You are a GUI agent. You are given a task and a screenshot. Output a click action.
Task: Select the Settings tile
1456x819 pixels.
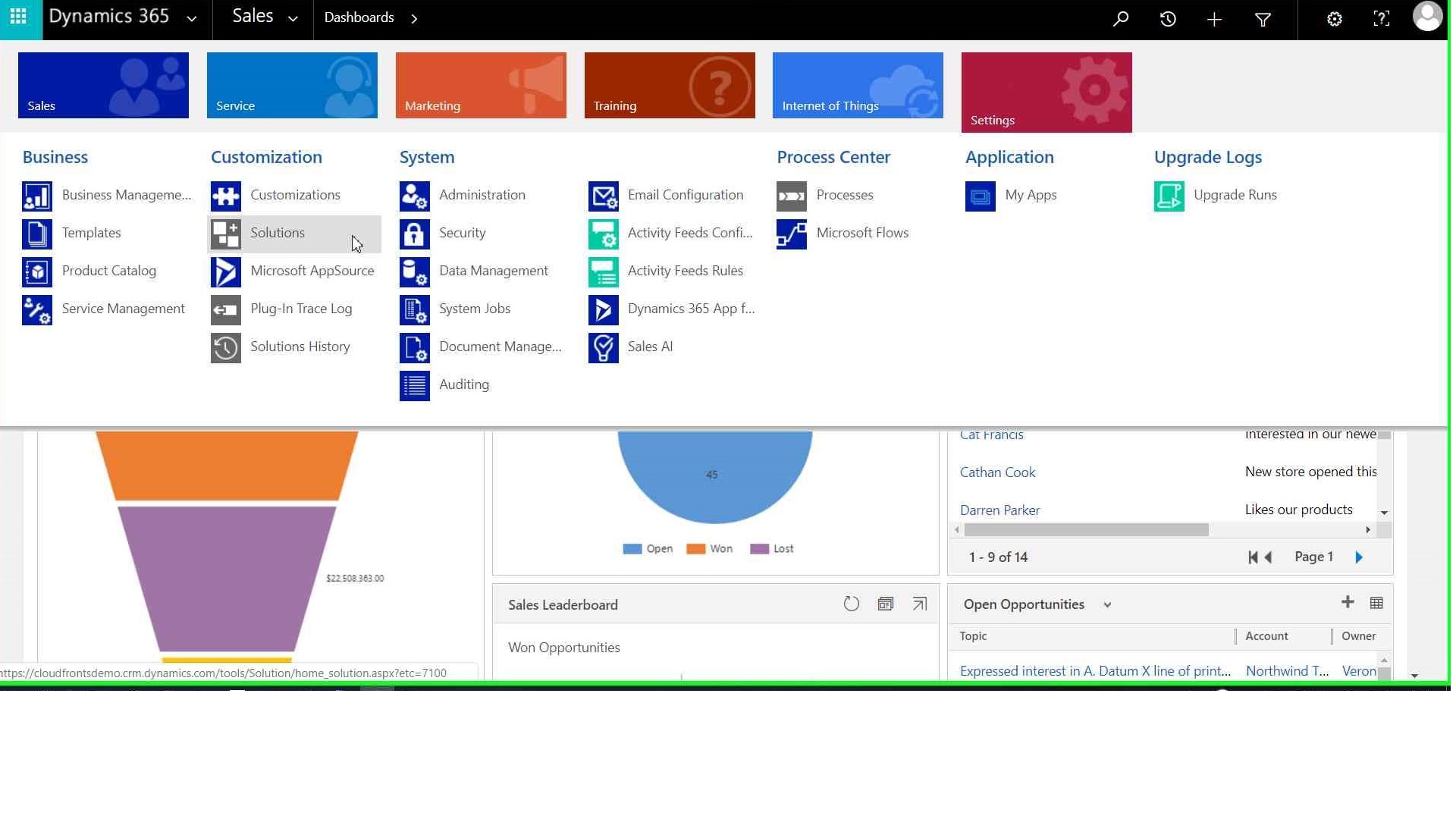coord(1046,93)
